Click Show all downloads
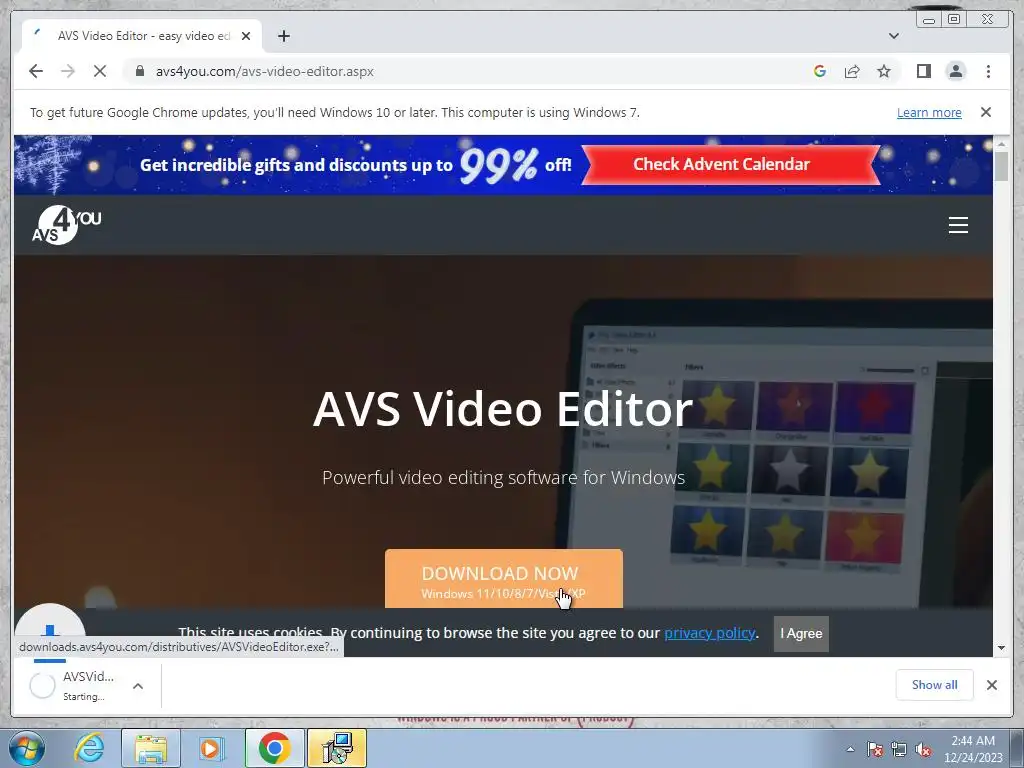The width and height of the screenshot is (1024, 768). pyautogui.click(x=935, y=684)
